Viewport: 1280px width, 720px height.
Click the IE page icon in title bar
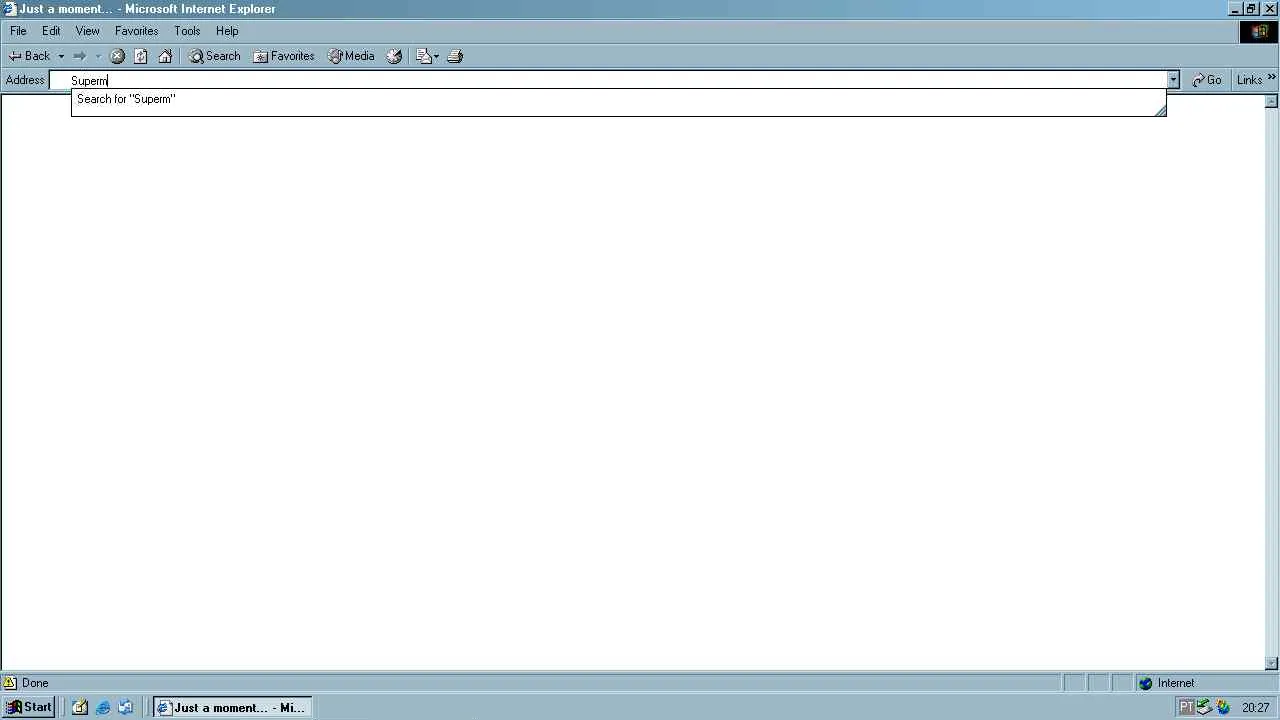[10, 9]
